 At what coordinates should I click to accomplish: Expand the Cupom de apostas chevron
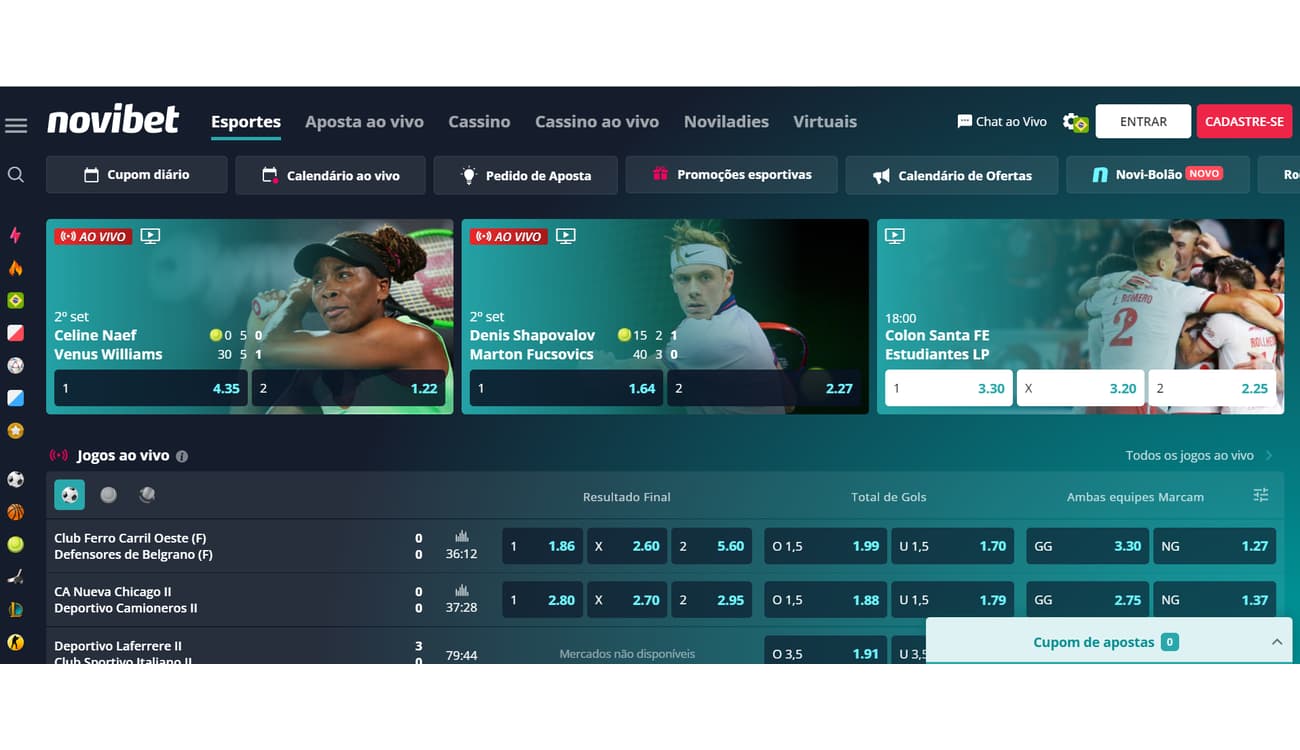1277,642
